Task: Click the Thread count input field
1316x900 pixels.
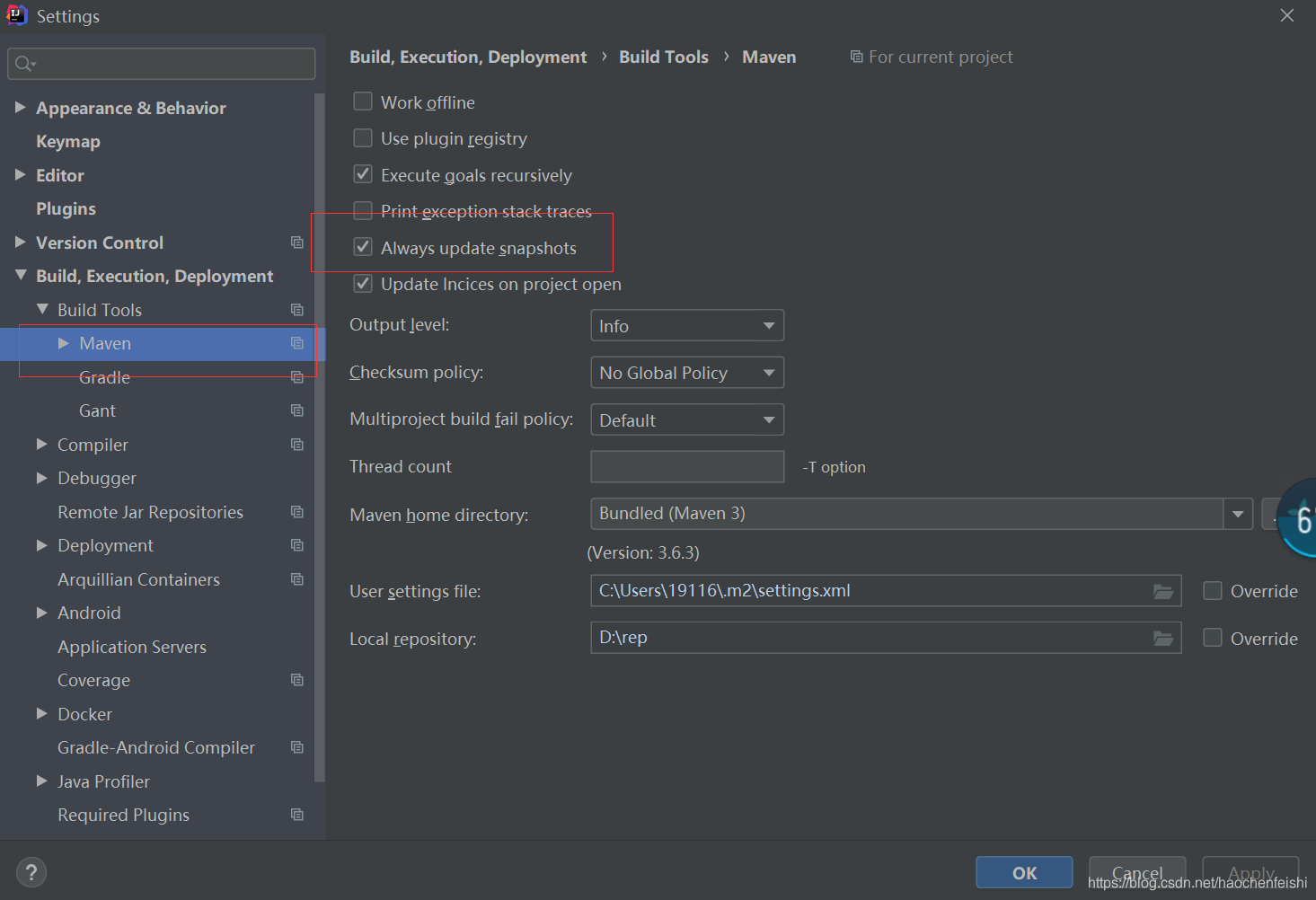Action: coord(687,466)
